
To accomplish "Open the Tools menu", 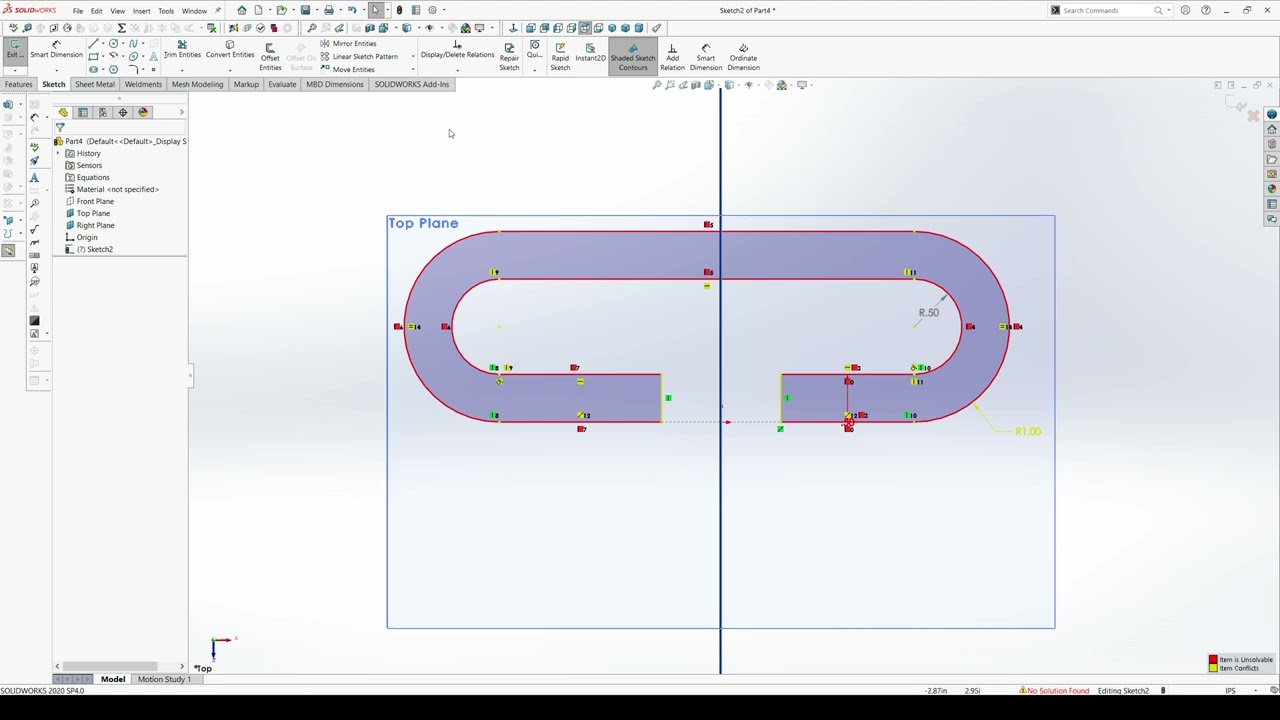I will (x=165, y=11).
